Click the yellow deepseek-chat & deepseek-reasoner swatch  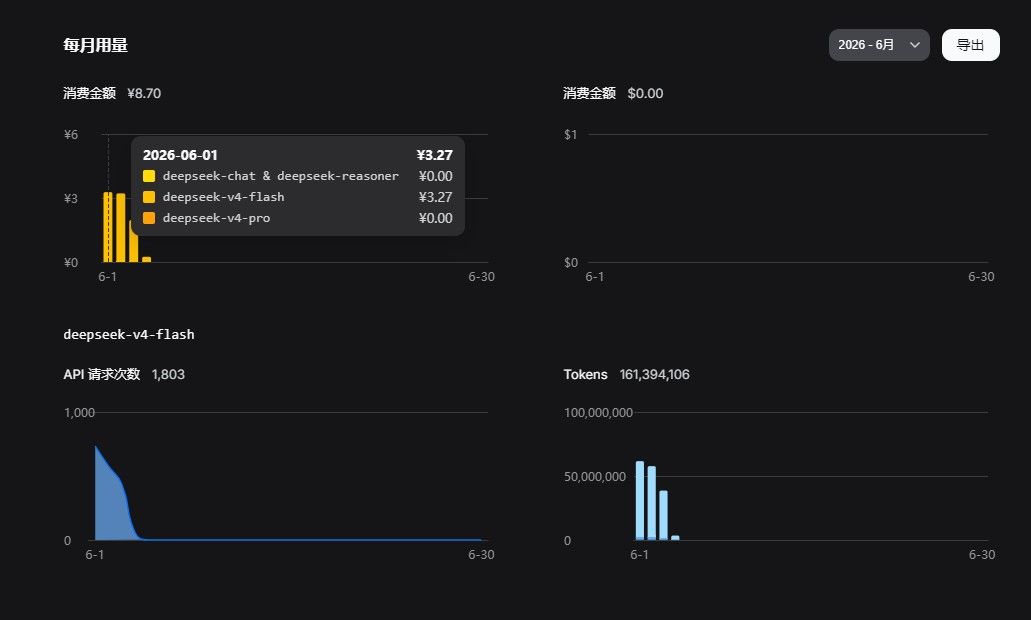click(149, 176)
